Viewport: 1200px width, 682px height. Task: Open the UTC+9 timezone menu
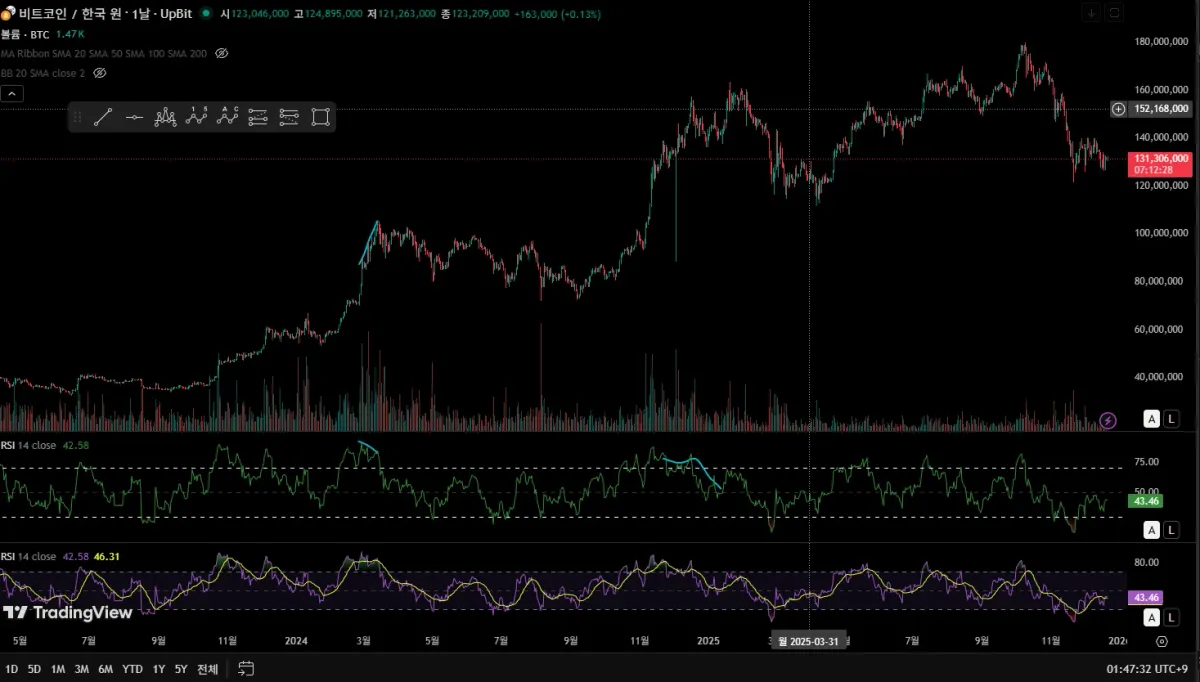tap(1149, 669)
